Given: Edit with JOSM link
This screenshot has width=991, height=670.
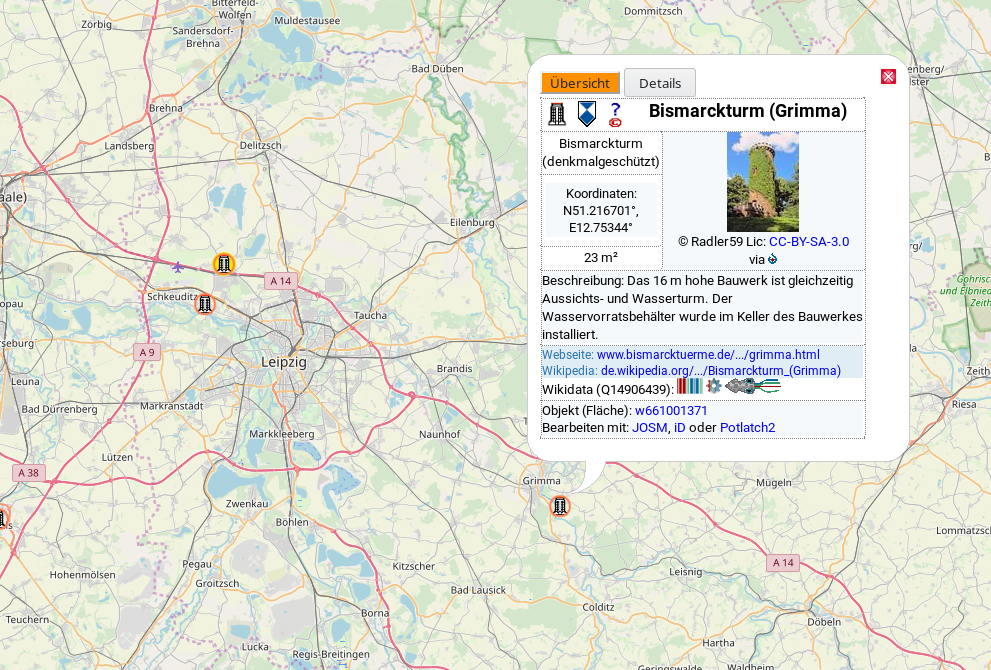Looking at the screenshot, I should (x=649, y=427).
